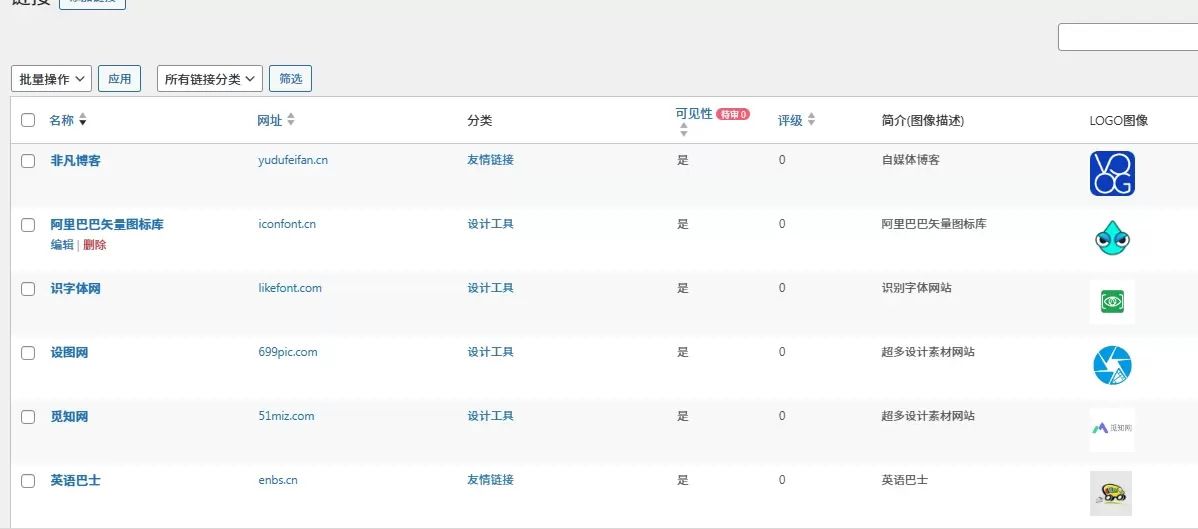Click the 觅知网 logo image
This screenshot has width=1198, height=529.
pos(1112,430)
